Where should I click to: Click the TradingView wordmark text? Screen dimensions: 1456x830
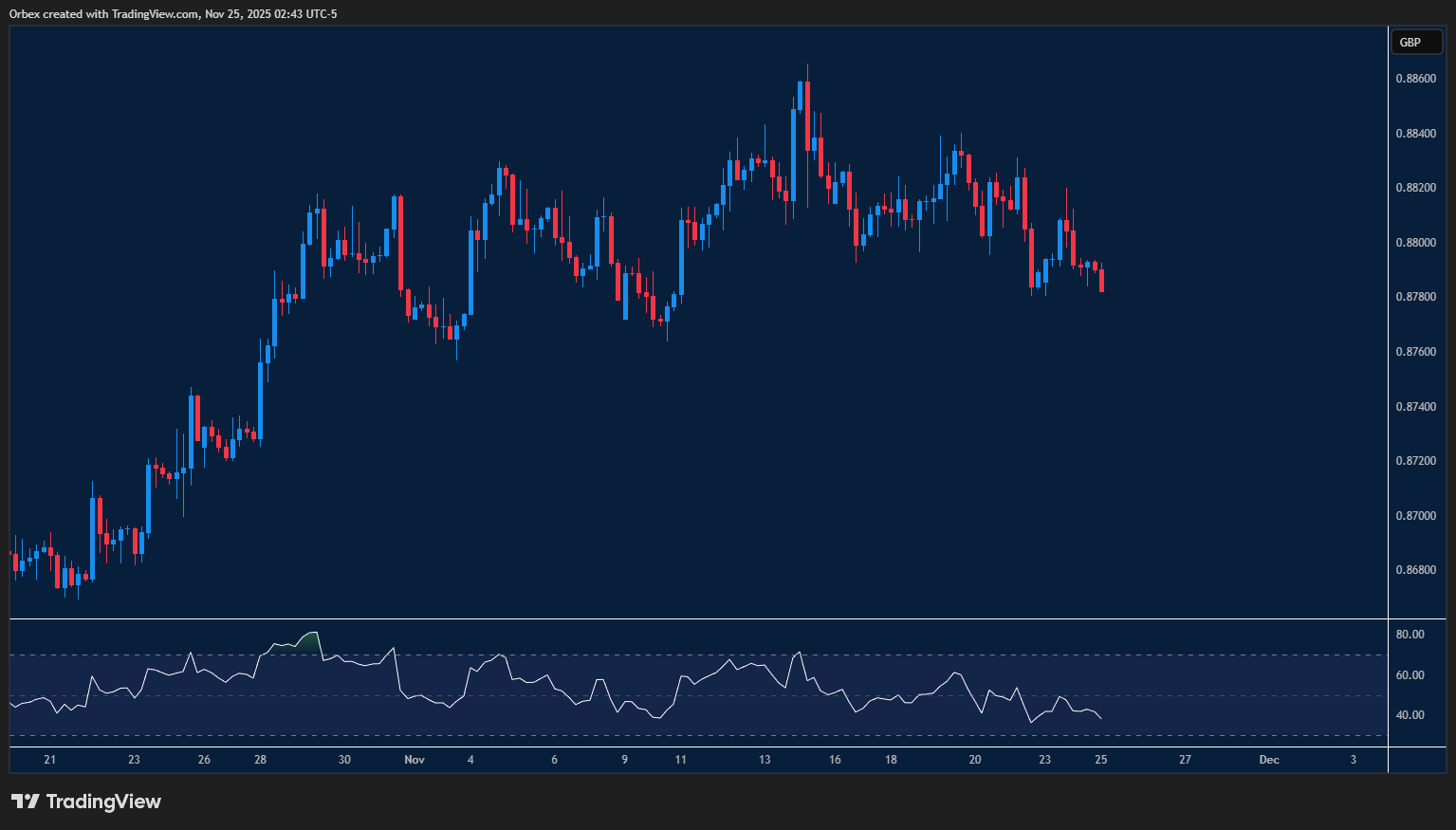[x=103, y=802]
